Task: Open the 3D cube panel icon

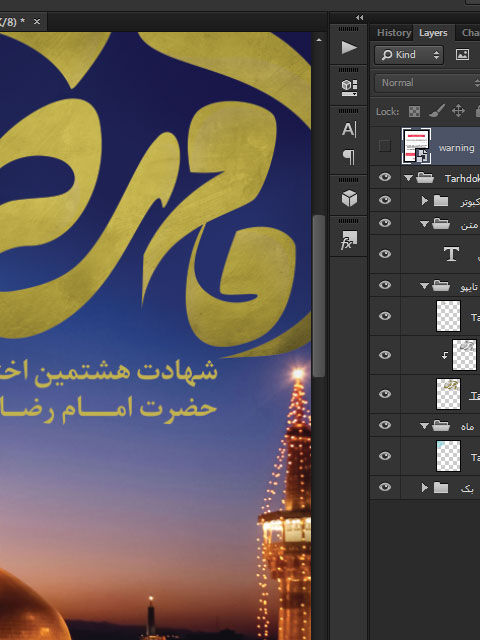Action: click(x=349, y=198)
